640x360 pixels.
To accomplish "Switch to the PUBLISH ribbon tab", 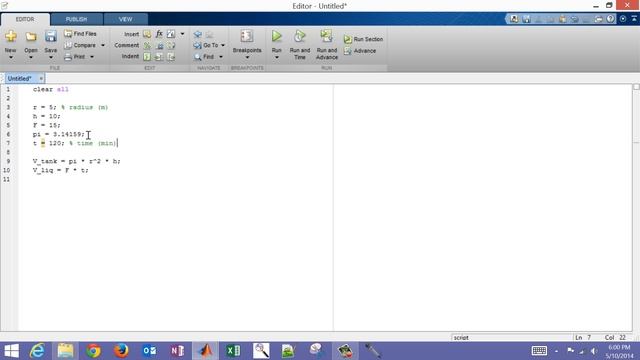I will [76, 19].
